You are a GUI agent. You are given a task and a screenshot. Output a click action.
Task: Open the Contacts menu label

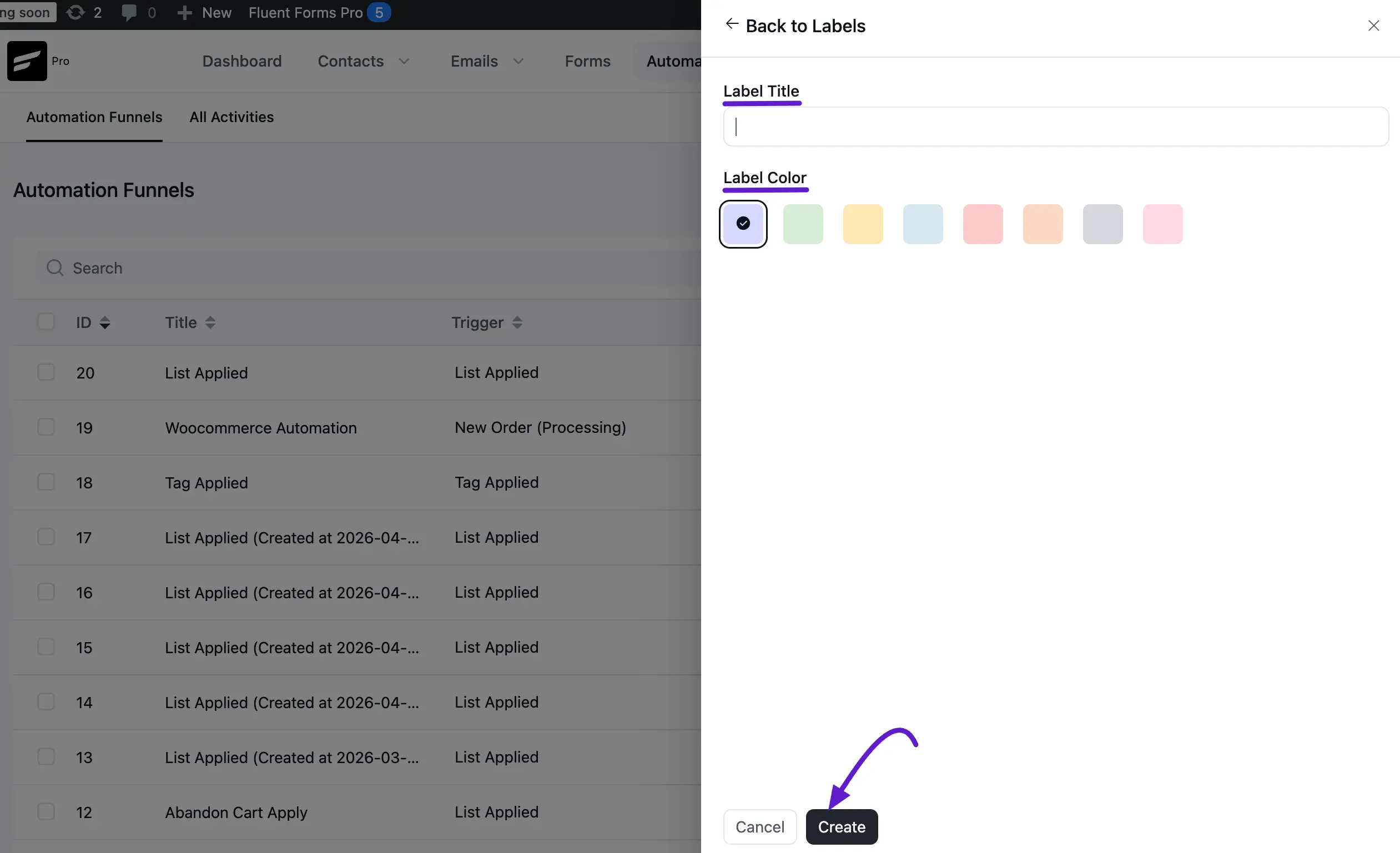point(351,60)
